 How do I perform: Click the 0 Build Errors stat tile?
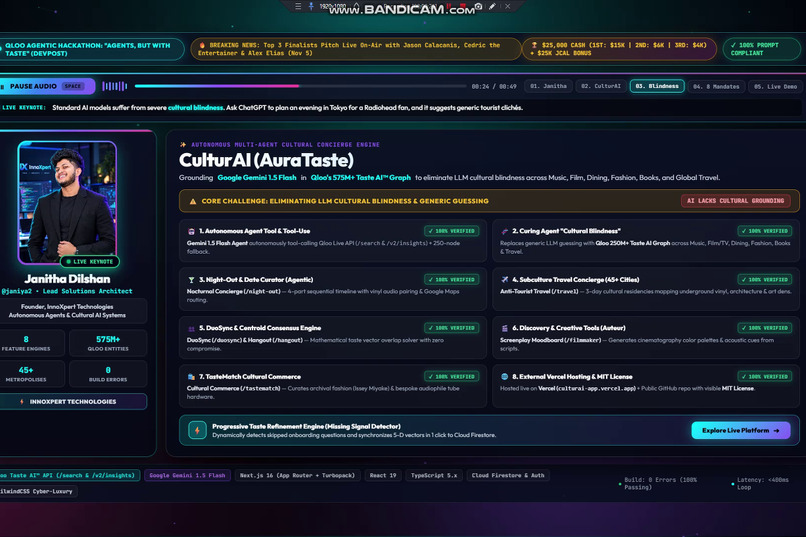108,374
